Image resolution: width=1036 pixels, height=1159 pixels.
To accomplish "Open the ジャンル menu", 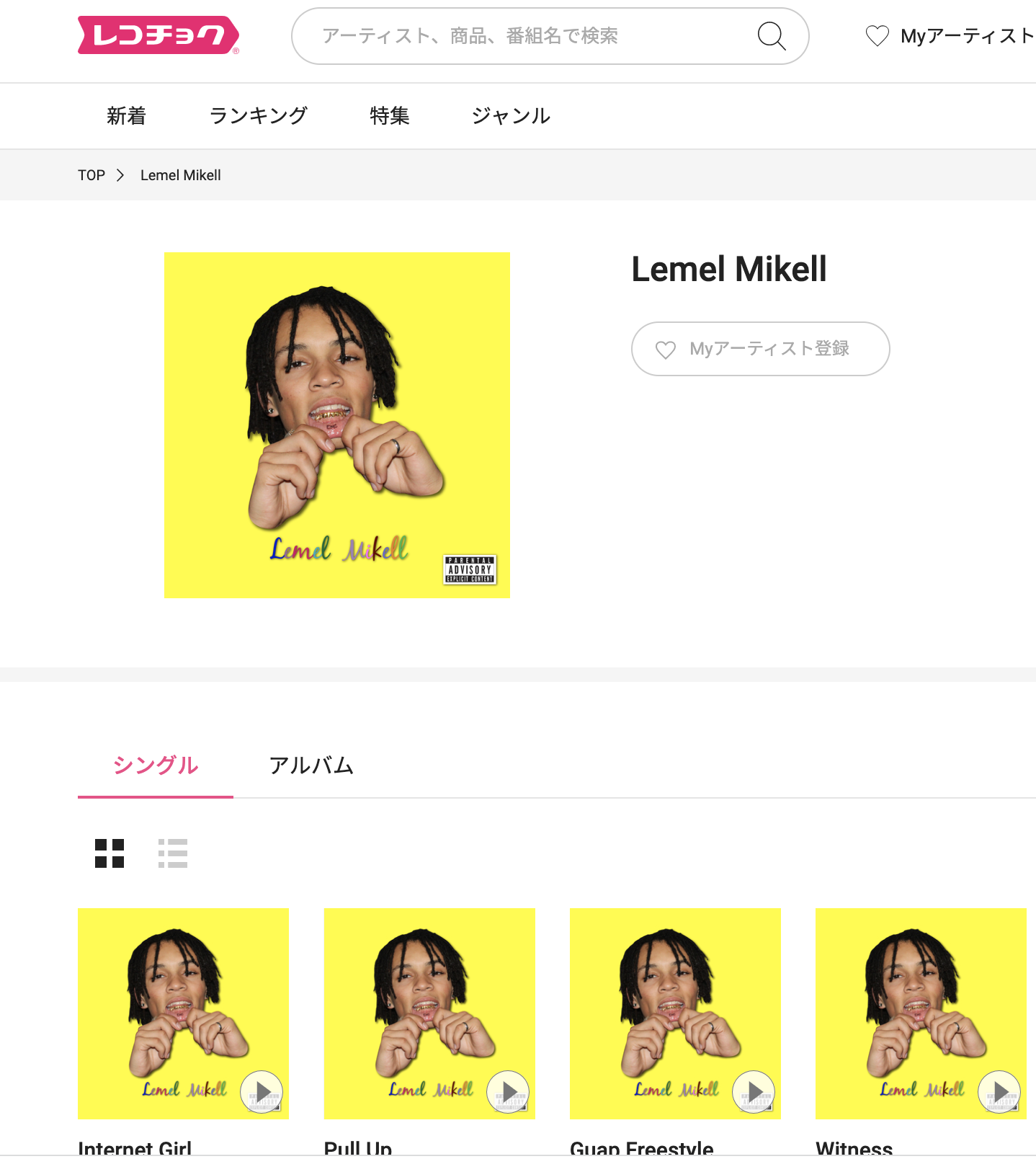I will (511, 116).
